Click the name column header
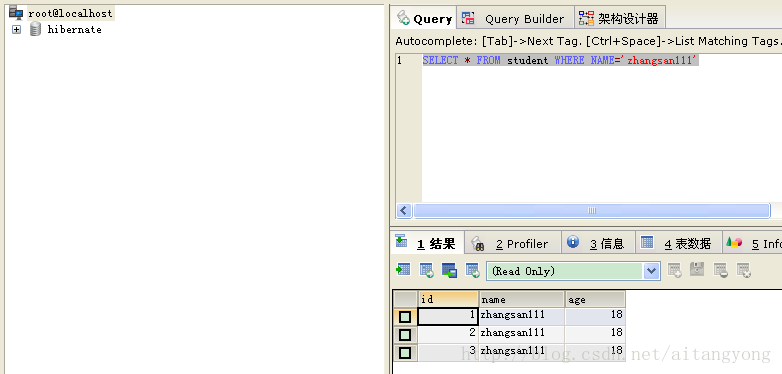782x374 pixels. (x=522, y=299)
